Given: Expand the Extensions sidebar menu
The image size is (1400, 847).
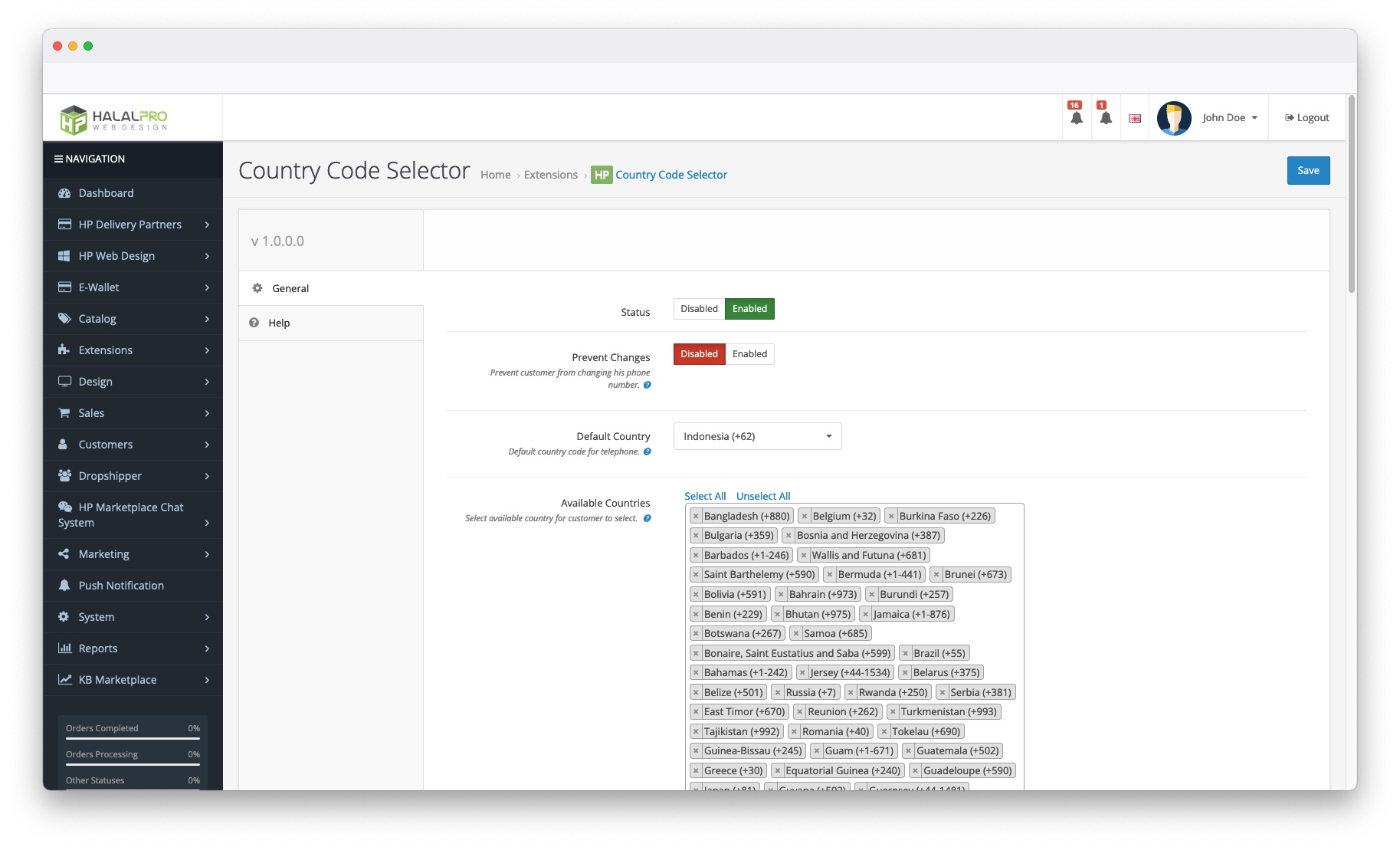Looking at the screenshot, I should 106,350.
